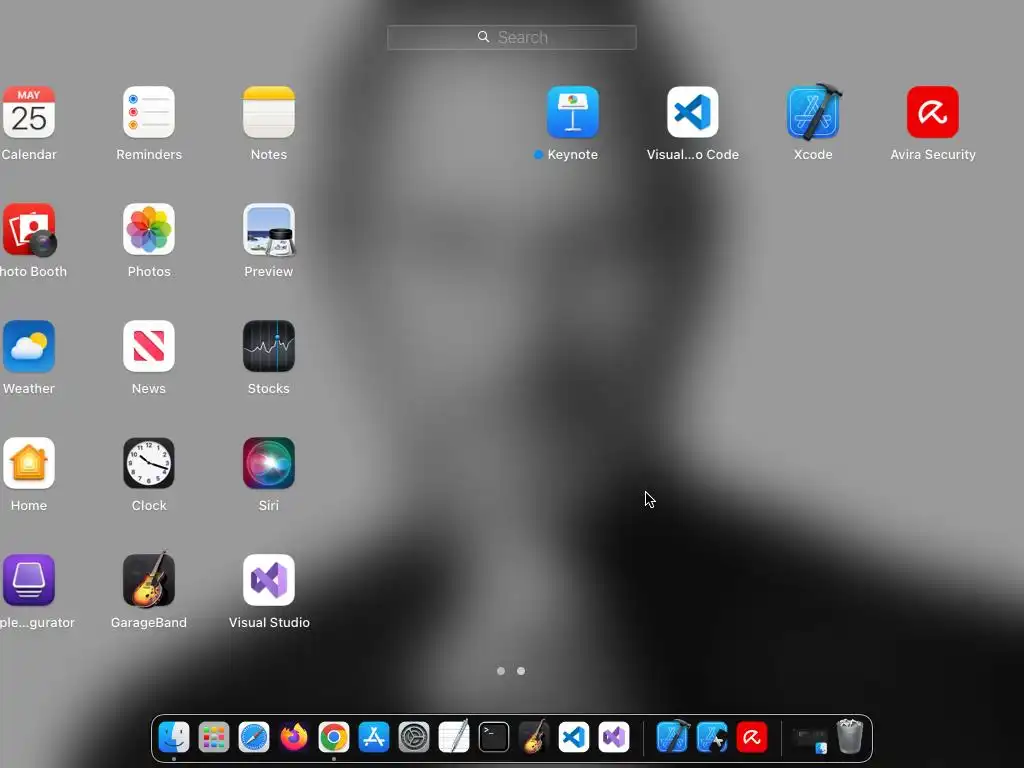
Task: Launch the Photos app
Action: click(x=149, y=229)
